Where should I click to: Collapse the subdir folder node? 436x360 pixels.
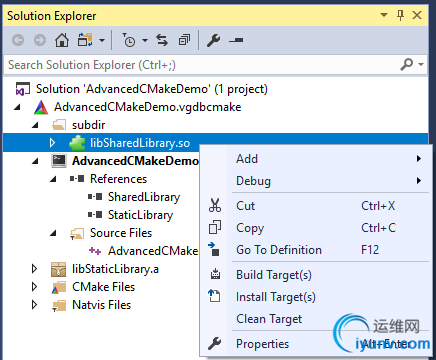(35, 125)
